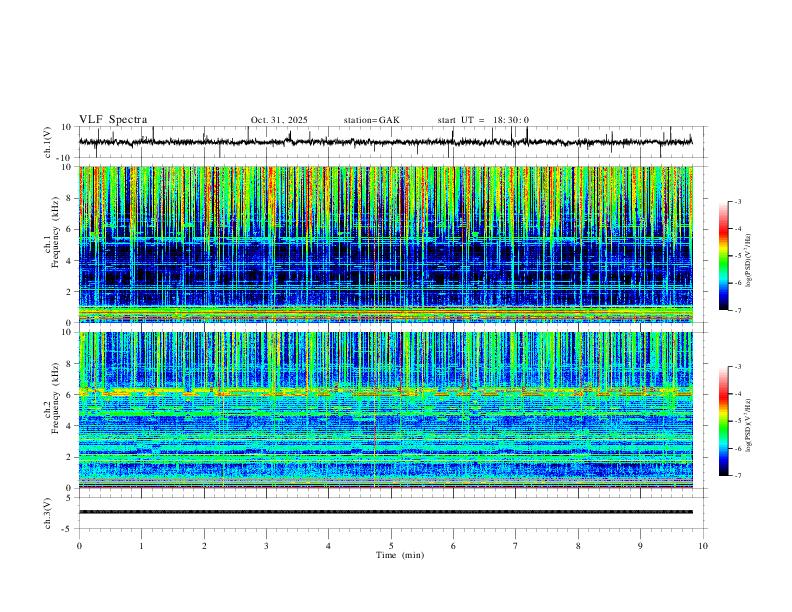Click tick label 9 on the Time axis
The height and width of the screenshot is (612, 792).
[640, 546]
